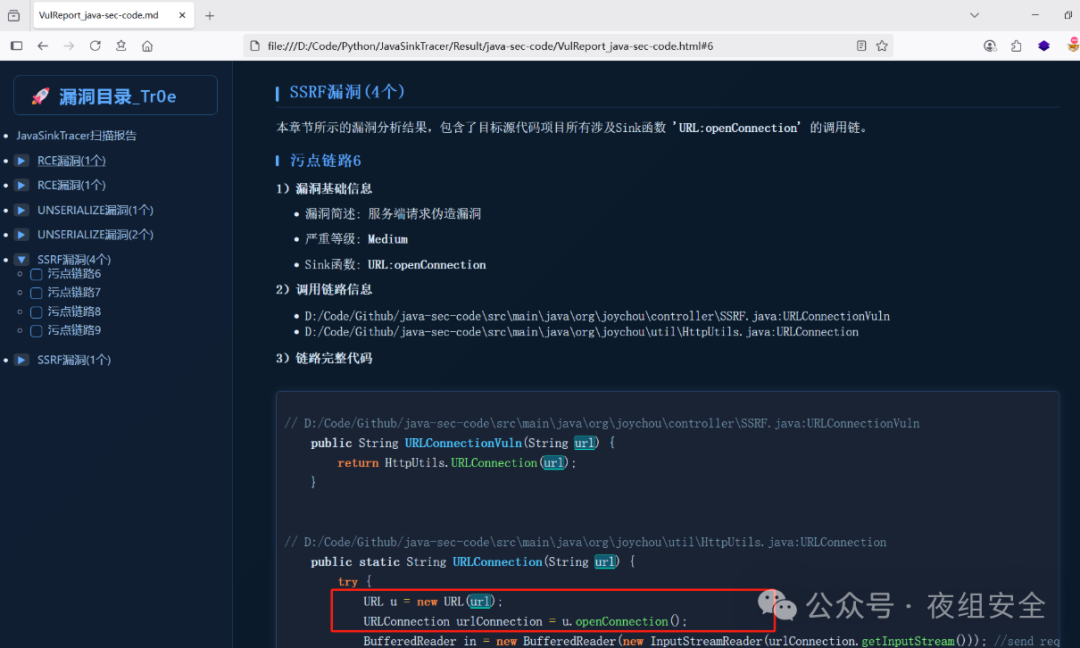Open JavaSinkTracer扫描报告 sidebar link

76,136
